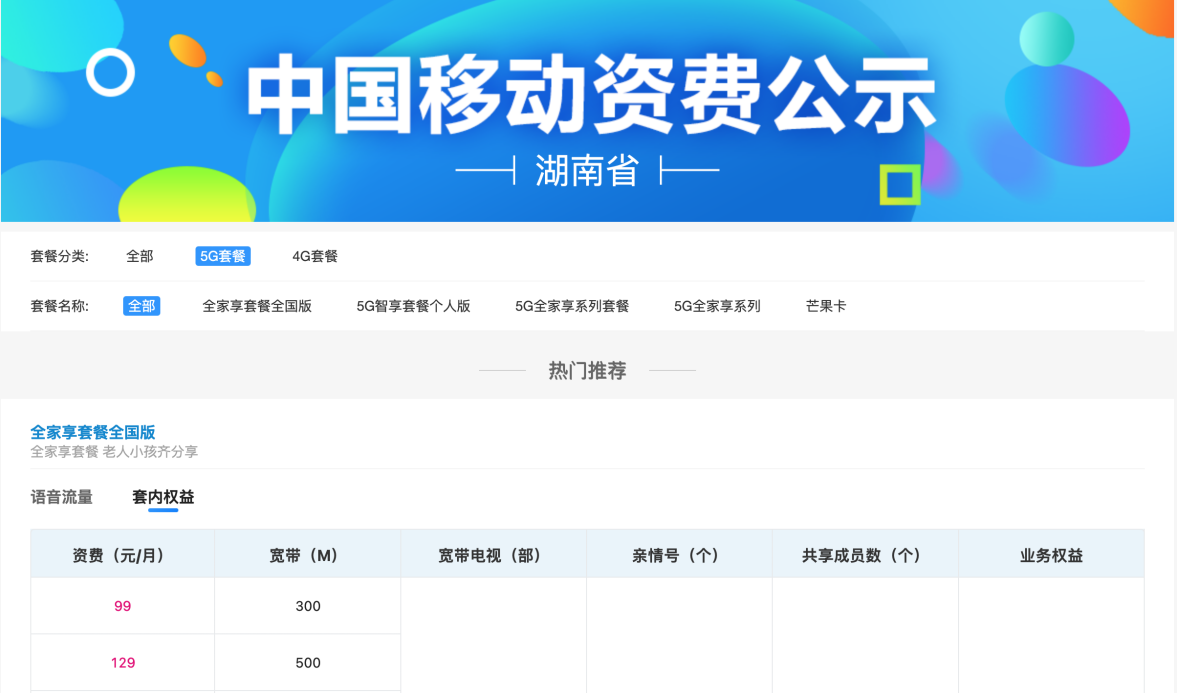Select the 5G全家享系列 filter

click(714, 304)
